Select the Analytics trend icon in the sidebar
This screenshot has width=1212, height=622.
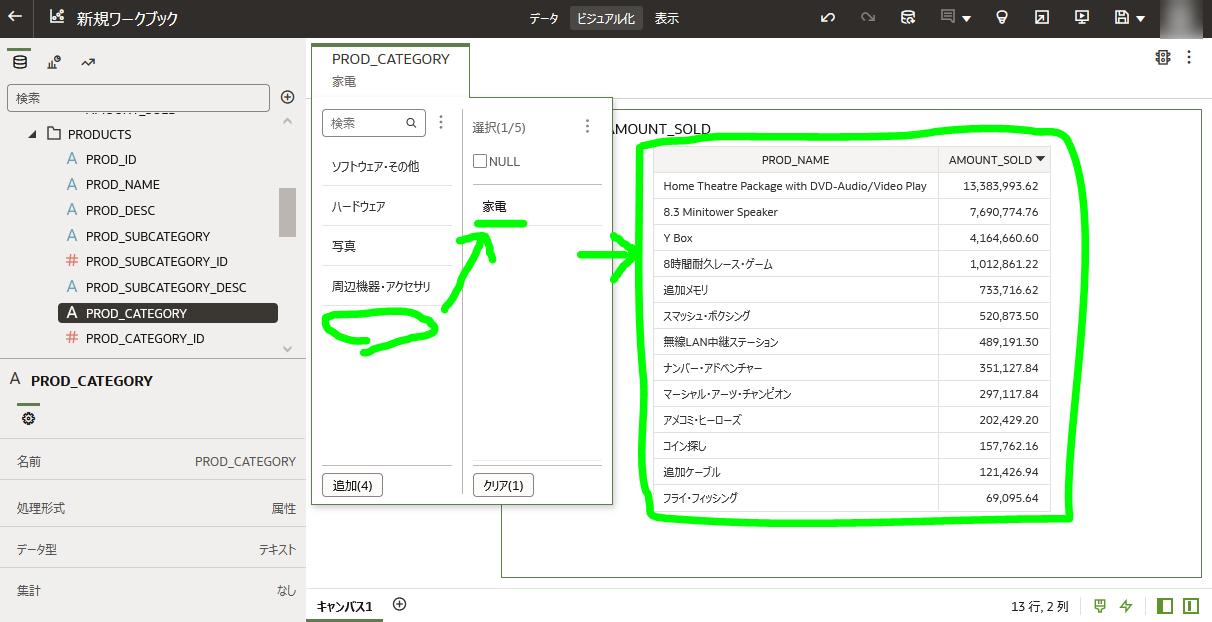pyautogui.click(x=89, y=62)
